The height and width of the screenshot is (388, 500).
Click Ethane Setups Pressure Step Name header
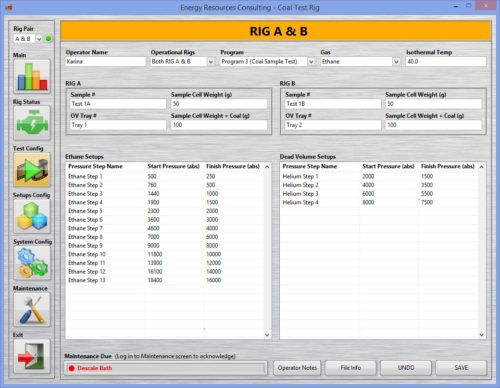pyautogui.click(x=95, y=166)
